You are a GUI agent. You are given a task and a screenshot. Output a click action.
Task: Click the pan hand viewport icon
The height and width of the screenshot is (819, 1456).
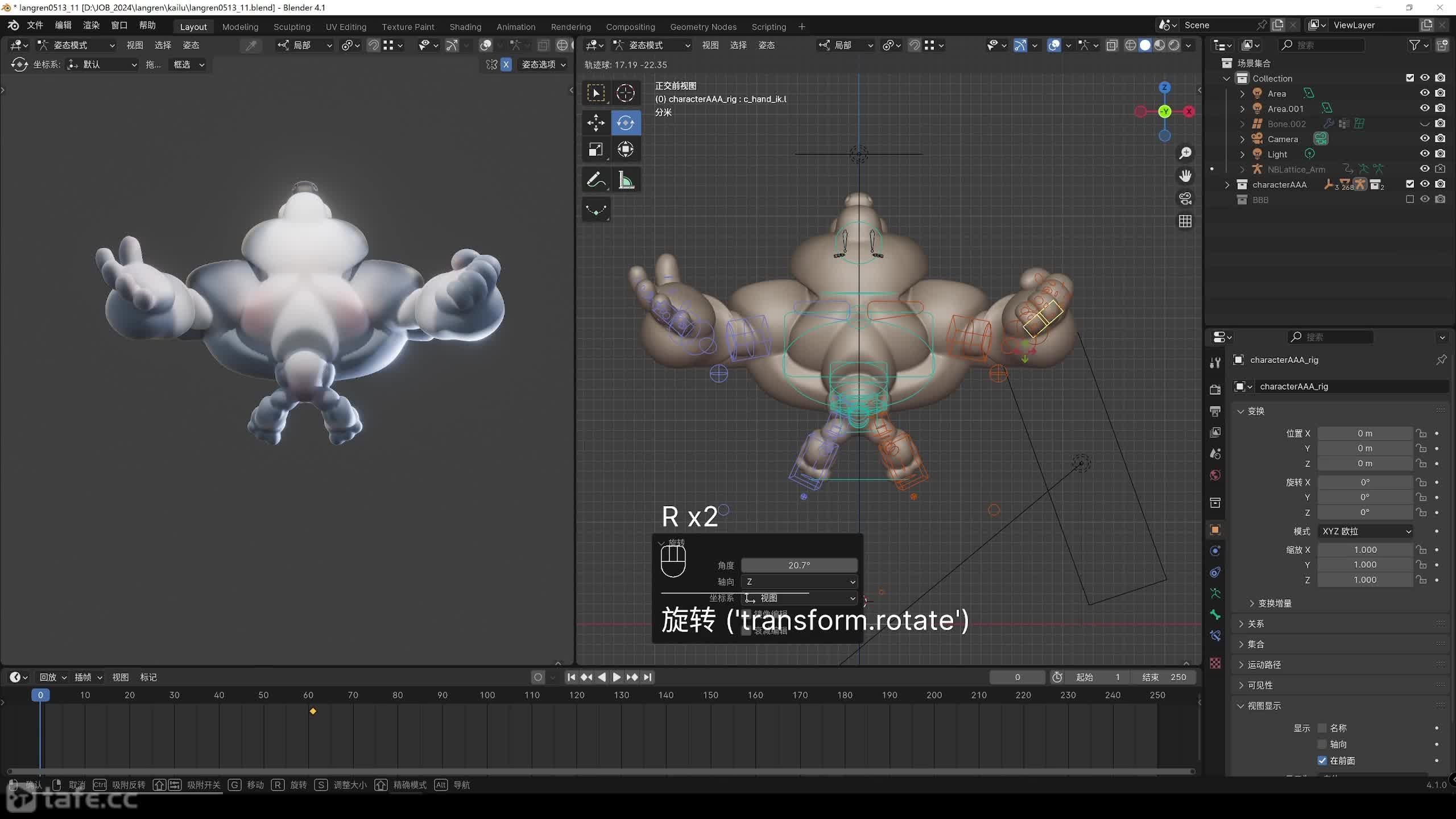click(x=1185, y=176)
